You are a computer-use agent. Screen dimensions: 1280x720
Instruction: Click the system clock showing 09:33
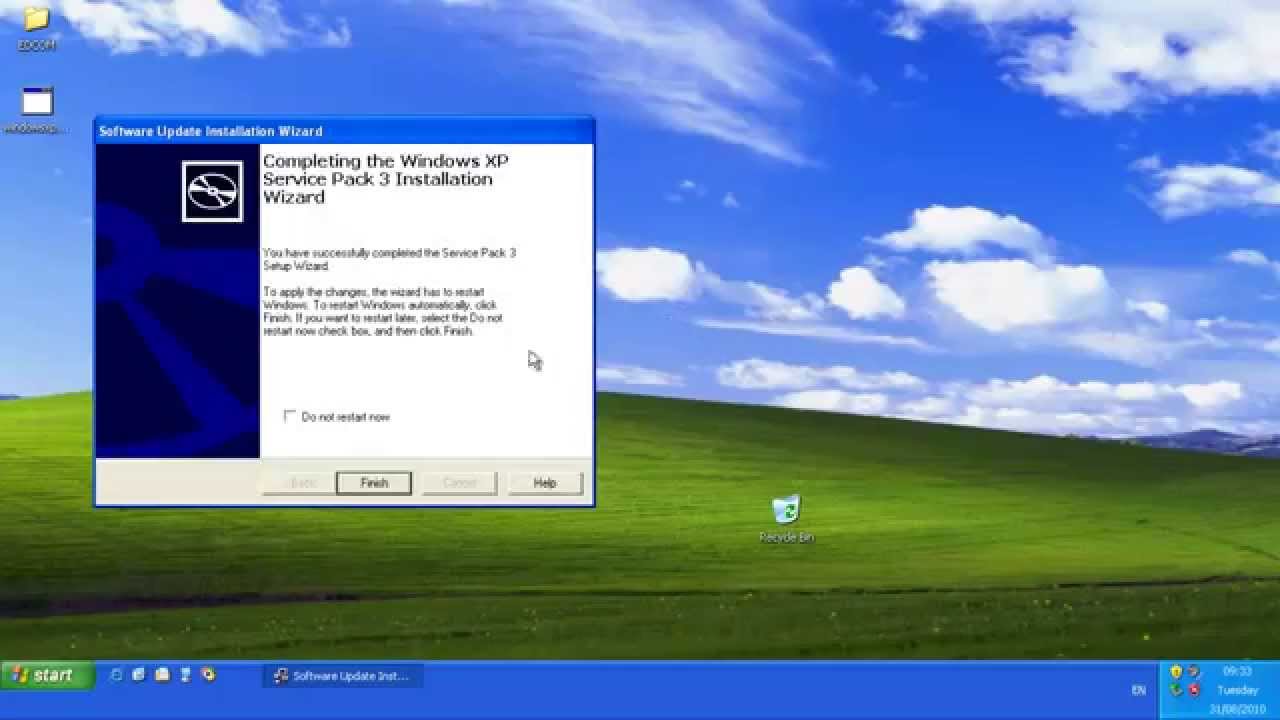(1237, 672)
